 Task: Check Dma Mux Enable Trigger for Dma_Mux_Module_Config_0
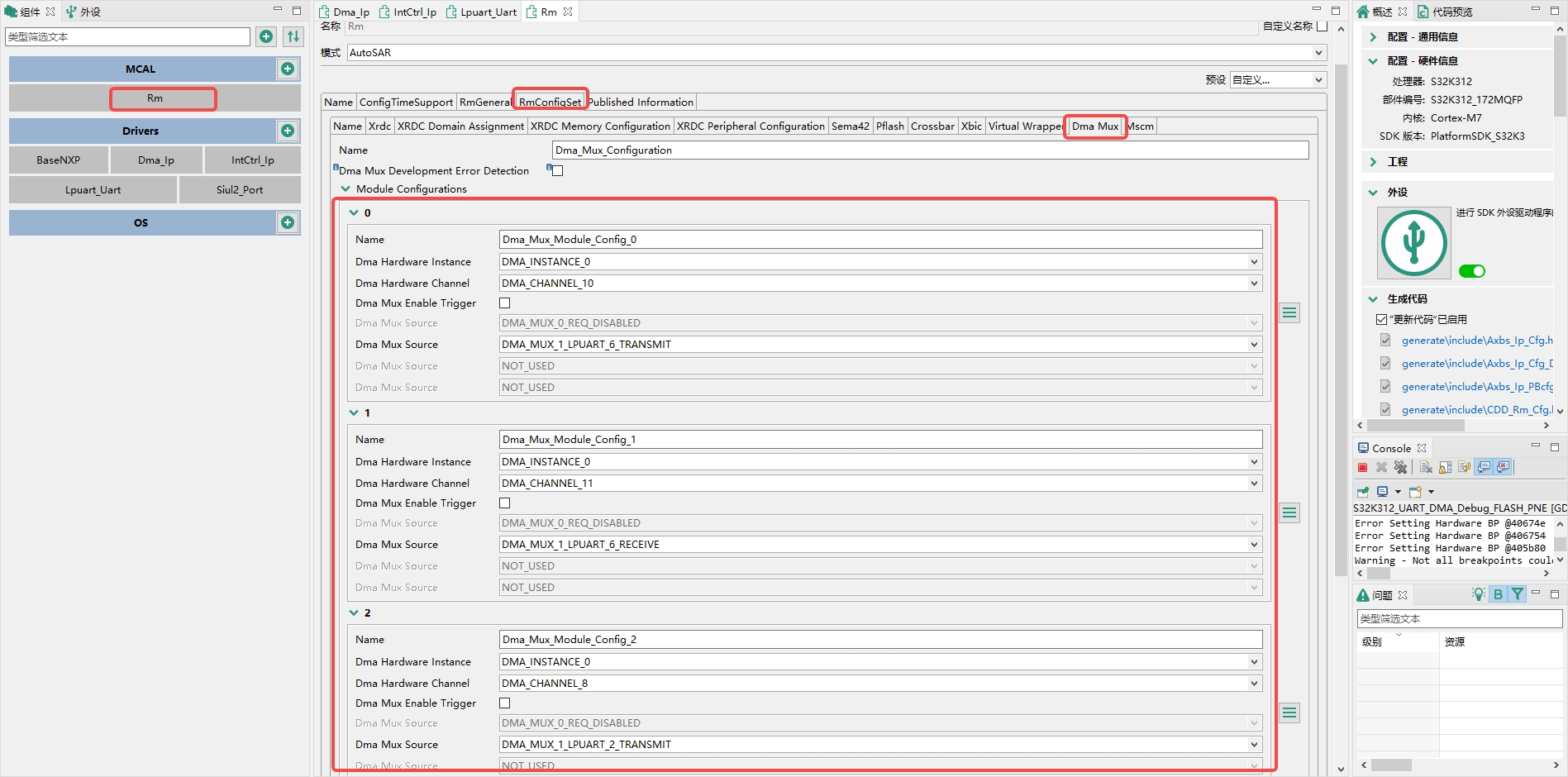point(505,303)
